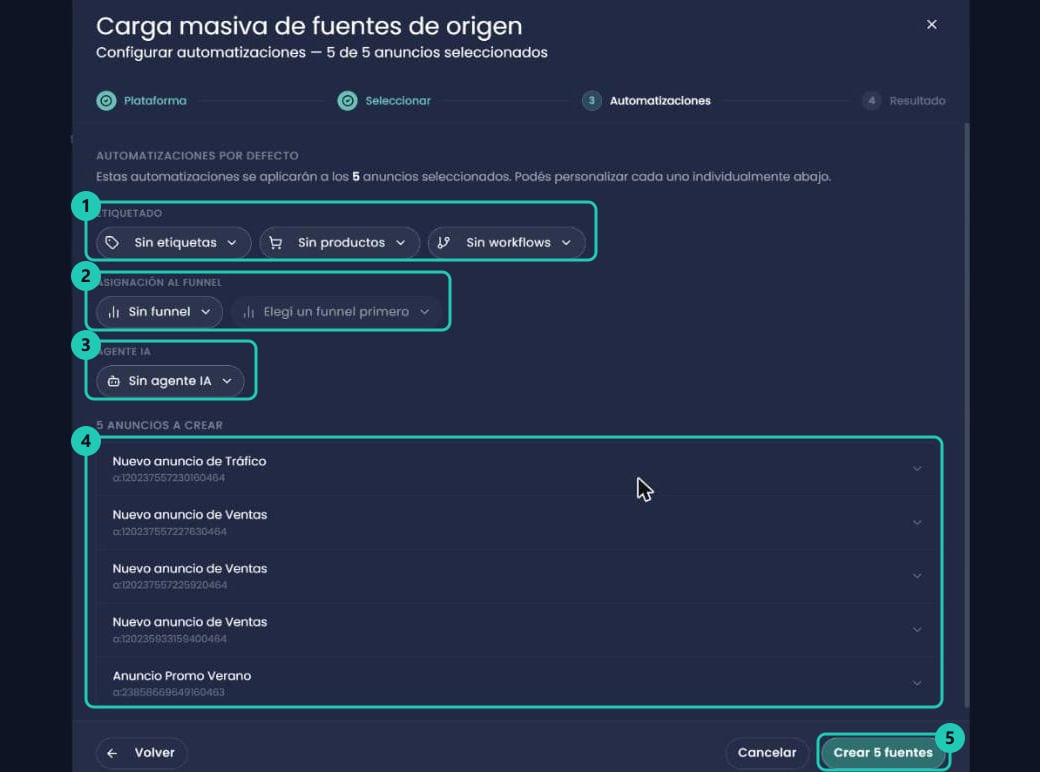This screenshot has width=1040, height=772.
Task: Open the Elegí un funnel primero dropdown
Action: coord(336,312)
